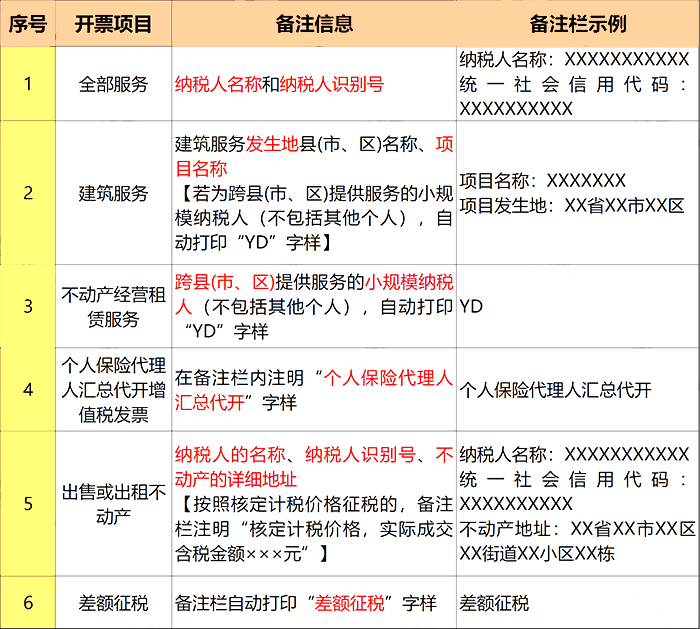Click example cell 个人保险代理人汇总代开
Image resolution: width=700 pixels, height=629 pixels.
coord(578,390)
